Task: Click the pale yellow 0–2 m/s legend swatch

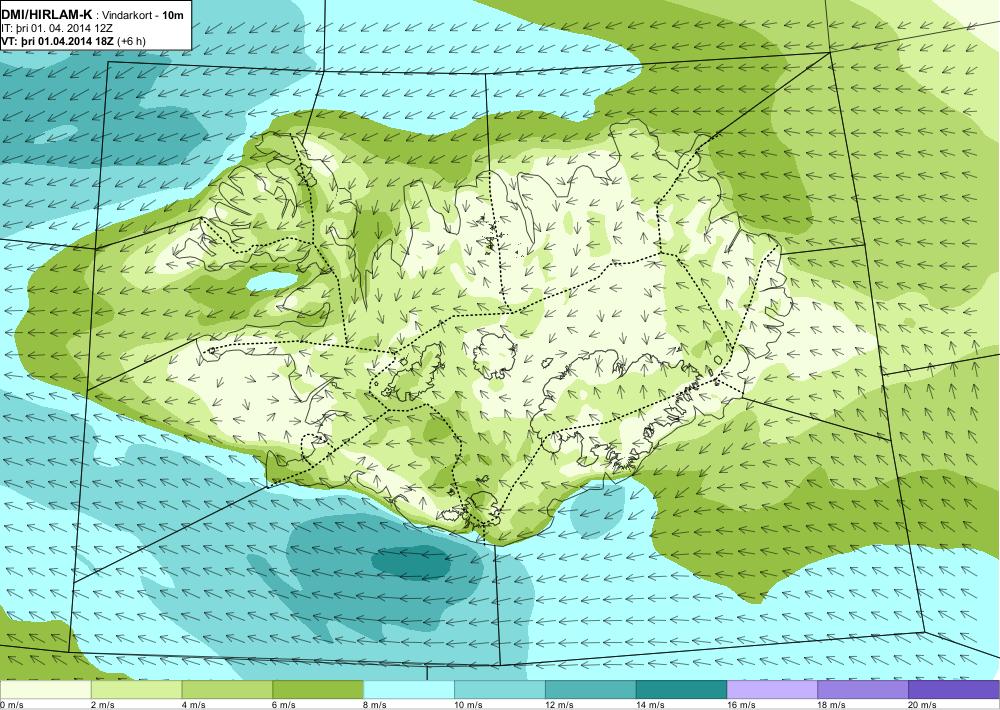Action: coord(45,690)
